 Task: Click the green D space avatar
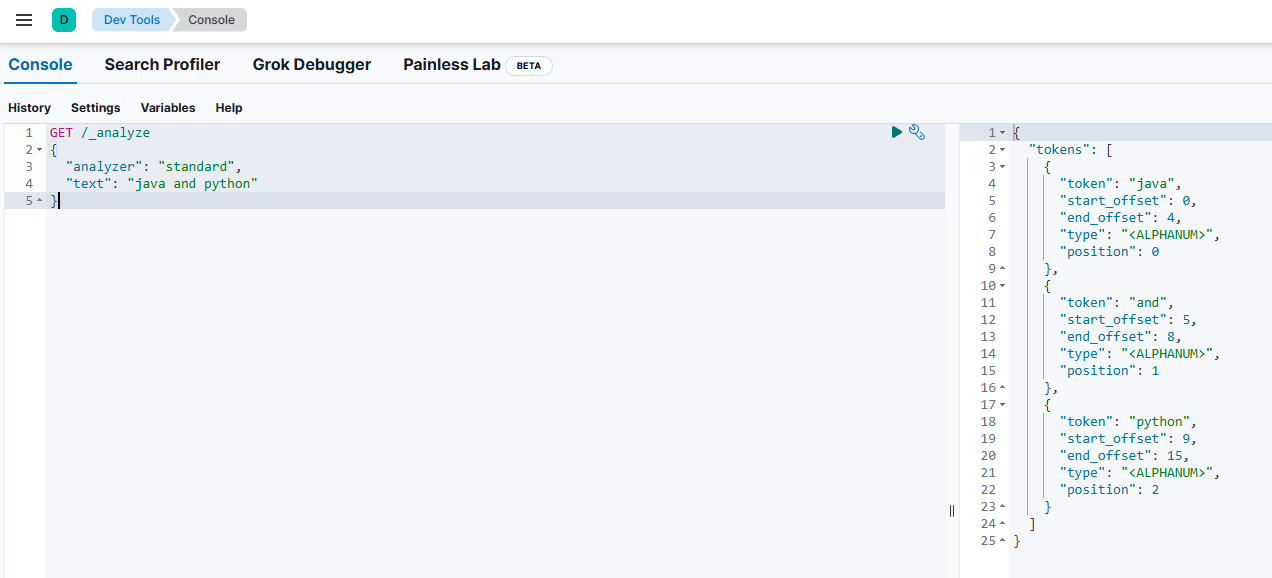(64, 20)
